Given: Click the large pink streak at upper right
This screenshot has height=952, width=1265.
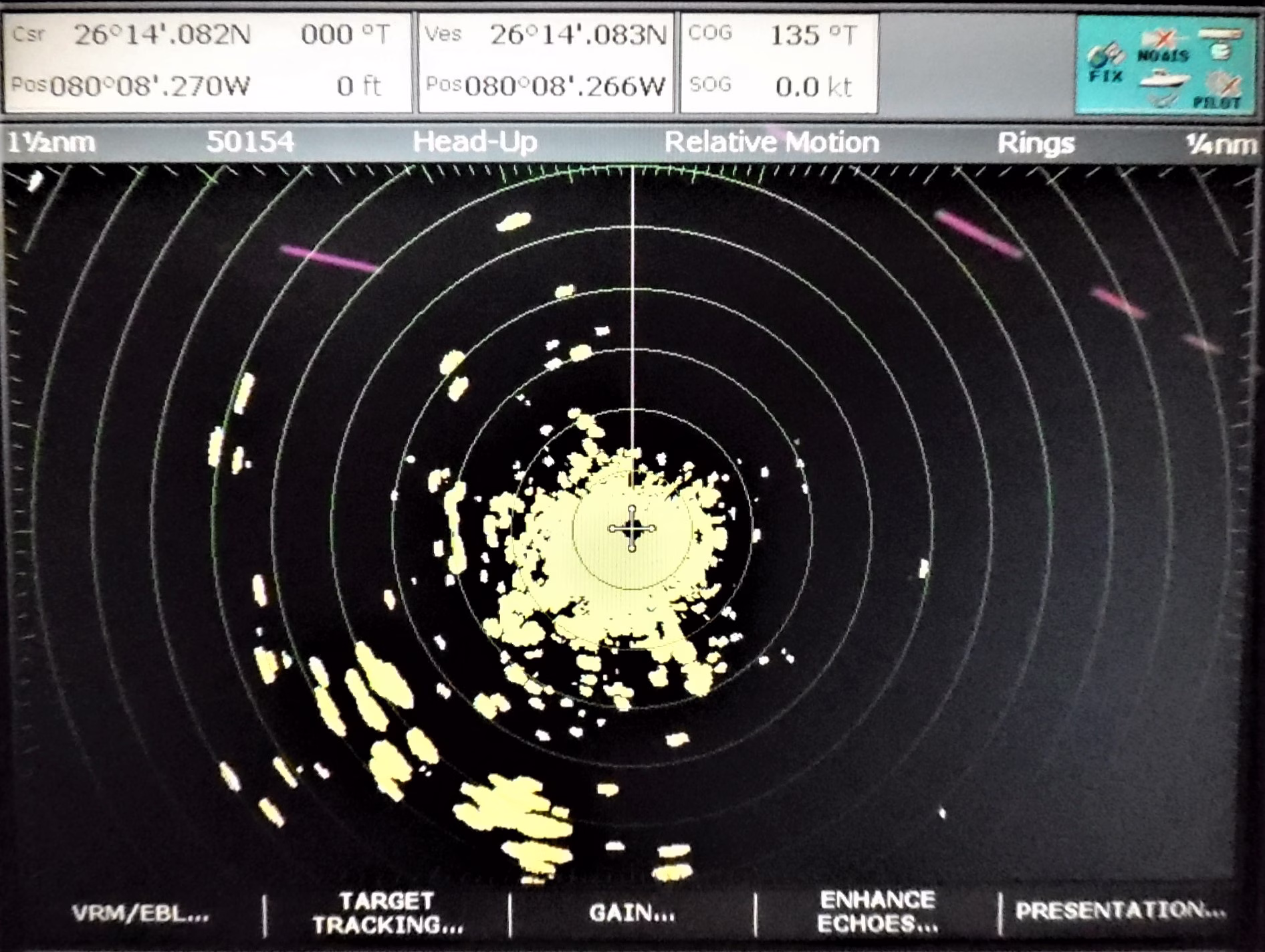Looking at the screenshot, I should [977, 233].
